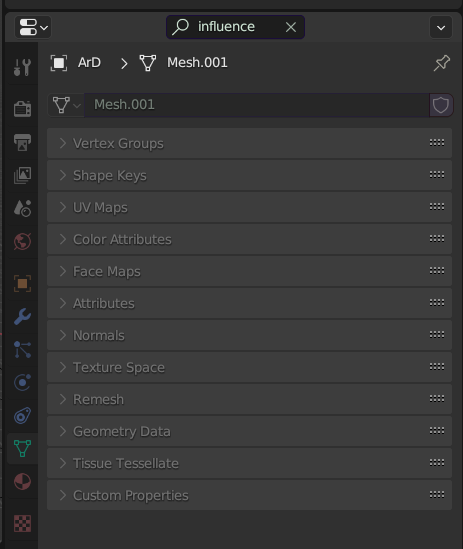Clear the influence search text
Image resolution: width=463 pixels, height=549 pixels.
(291, 27)
